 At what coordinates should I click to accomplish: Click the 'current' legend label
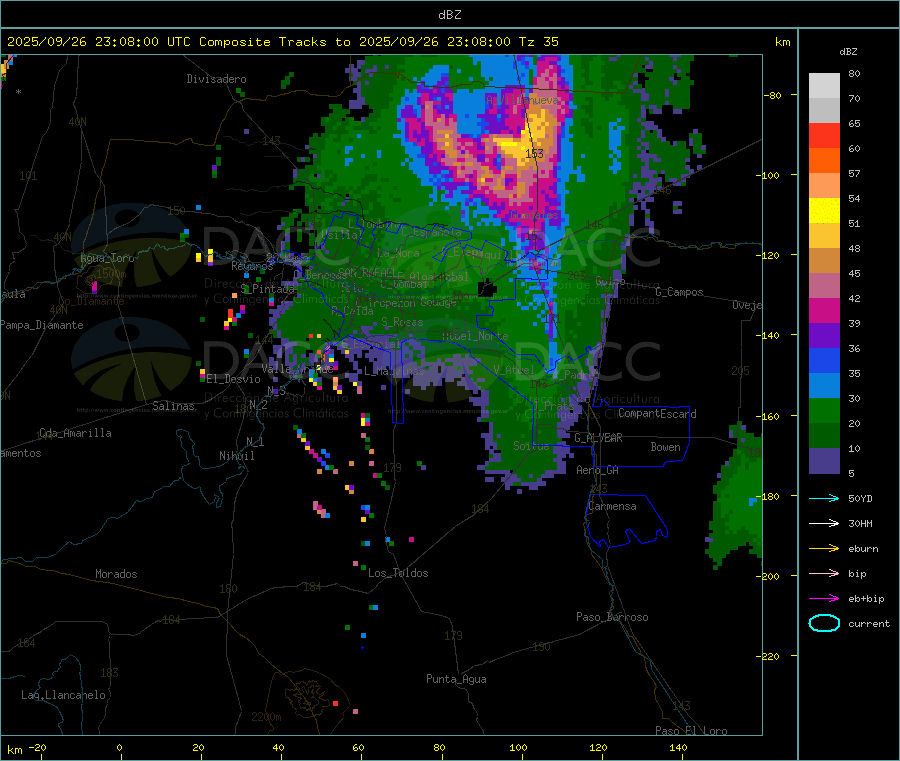pos(869,624)
